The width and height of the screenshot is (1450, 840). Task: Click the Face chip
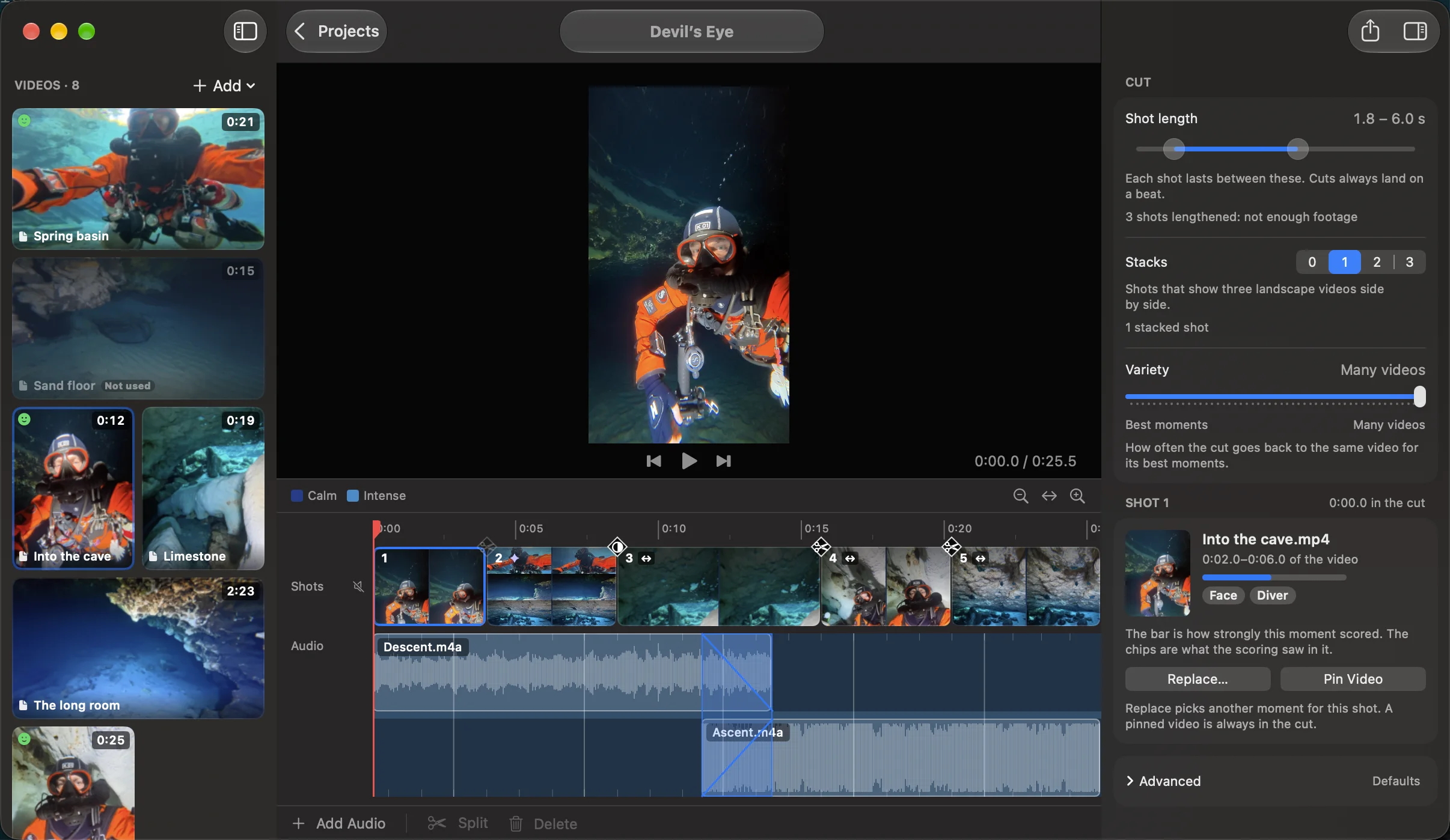pyautogui.click(x=1223, y=595)
